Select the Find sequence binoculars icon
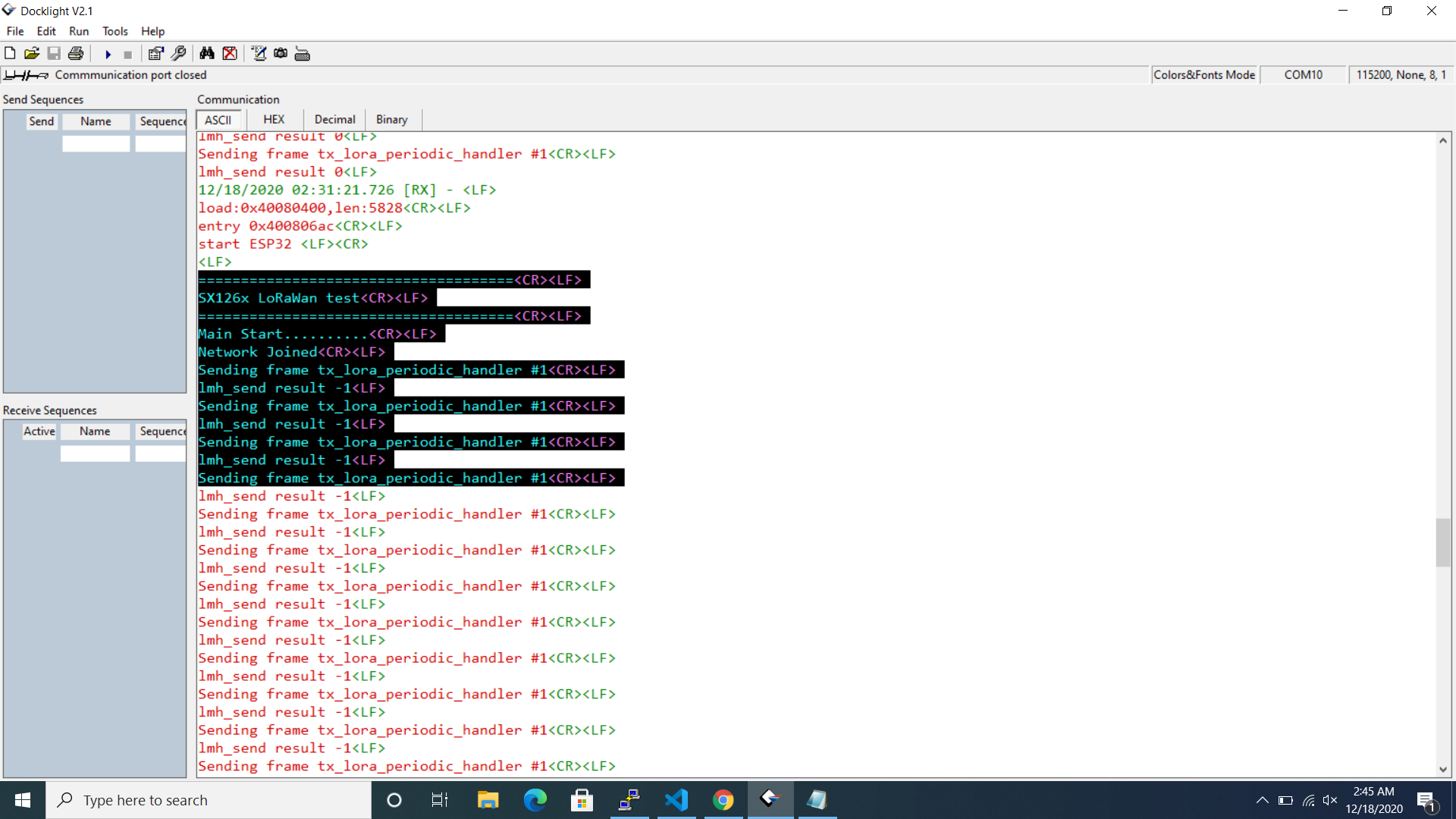 pos(206,54)
